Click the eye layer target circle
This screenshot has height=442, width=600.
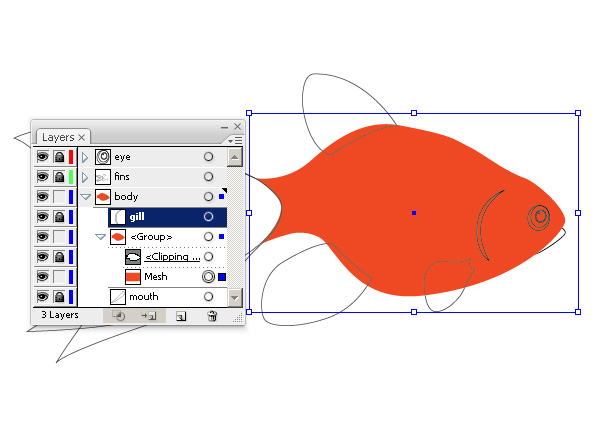pos(208,157)
